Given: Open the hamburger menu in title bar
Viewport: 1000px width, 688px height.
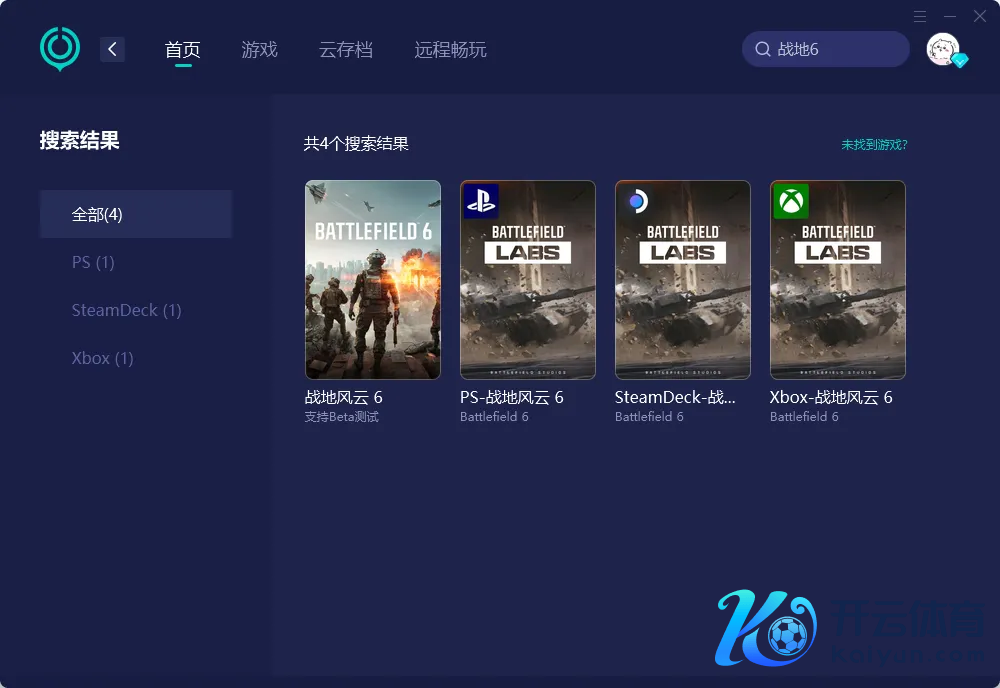Looking at the screenshot, I should click(920, 16).
